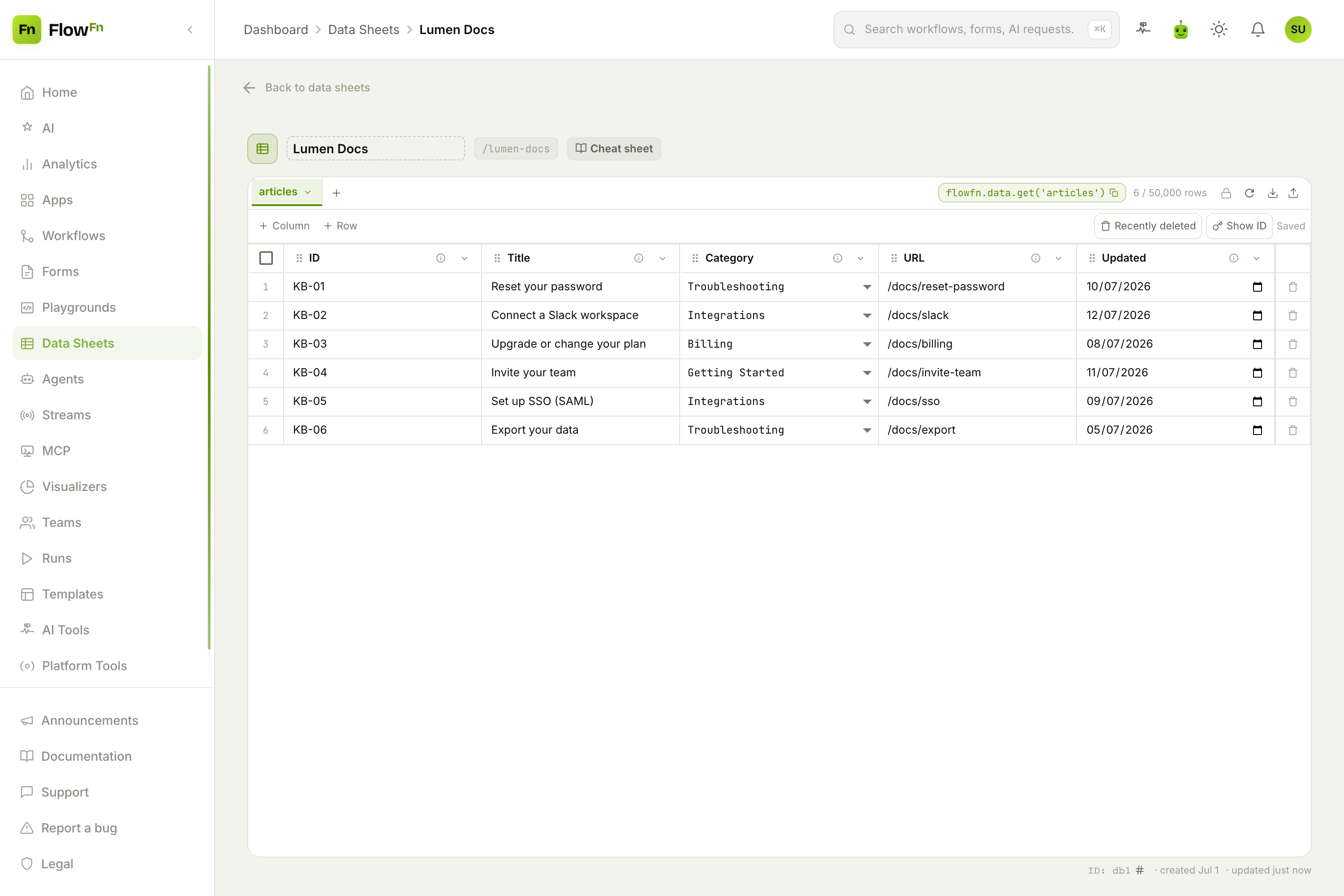Add a new Column
Viewport: 1344px width, 896px height.
[284, 226]
